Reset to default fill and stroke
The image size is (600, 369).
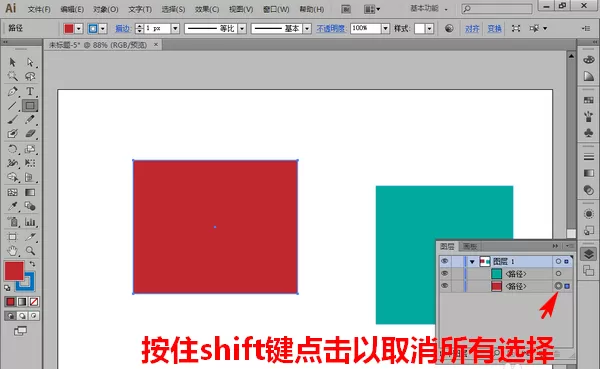click(x=7, y=287)
